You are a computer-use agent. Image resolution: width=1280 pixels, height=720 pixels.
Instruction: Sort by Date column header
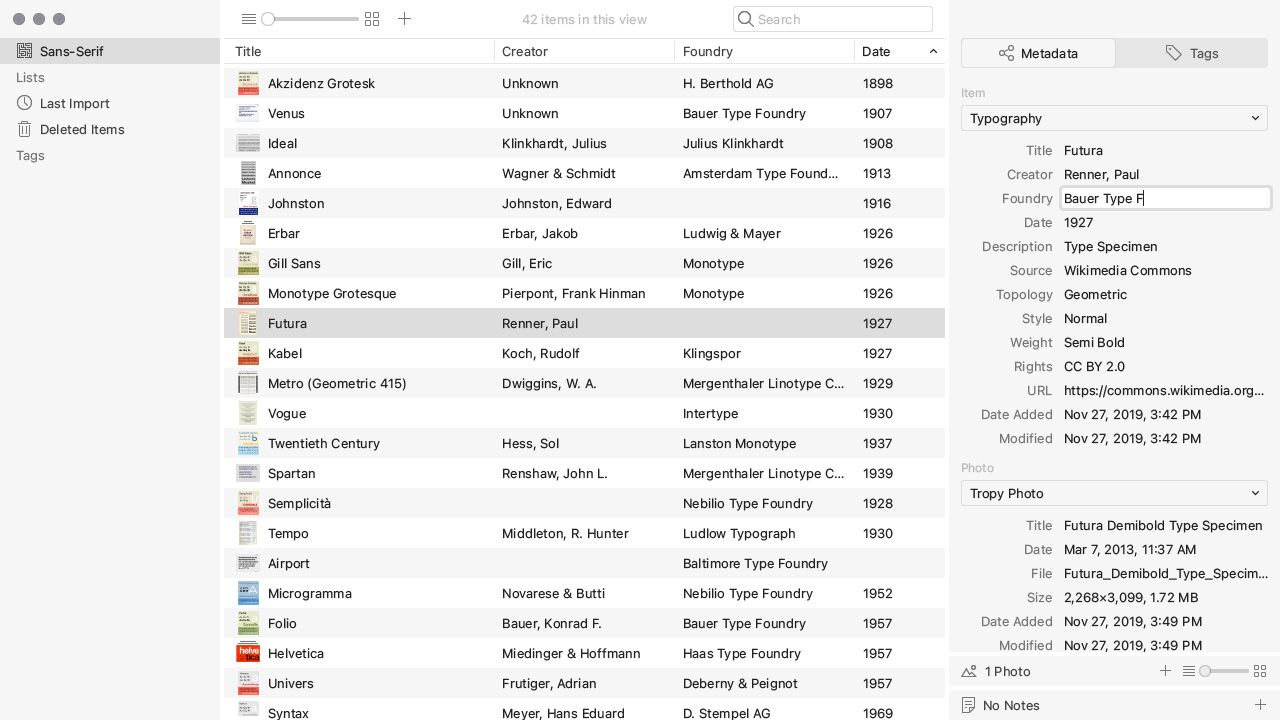pos(900,51)
